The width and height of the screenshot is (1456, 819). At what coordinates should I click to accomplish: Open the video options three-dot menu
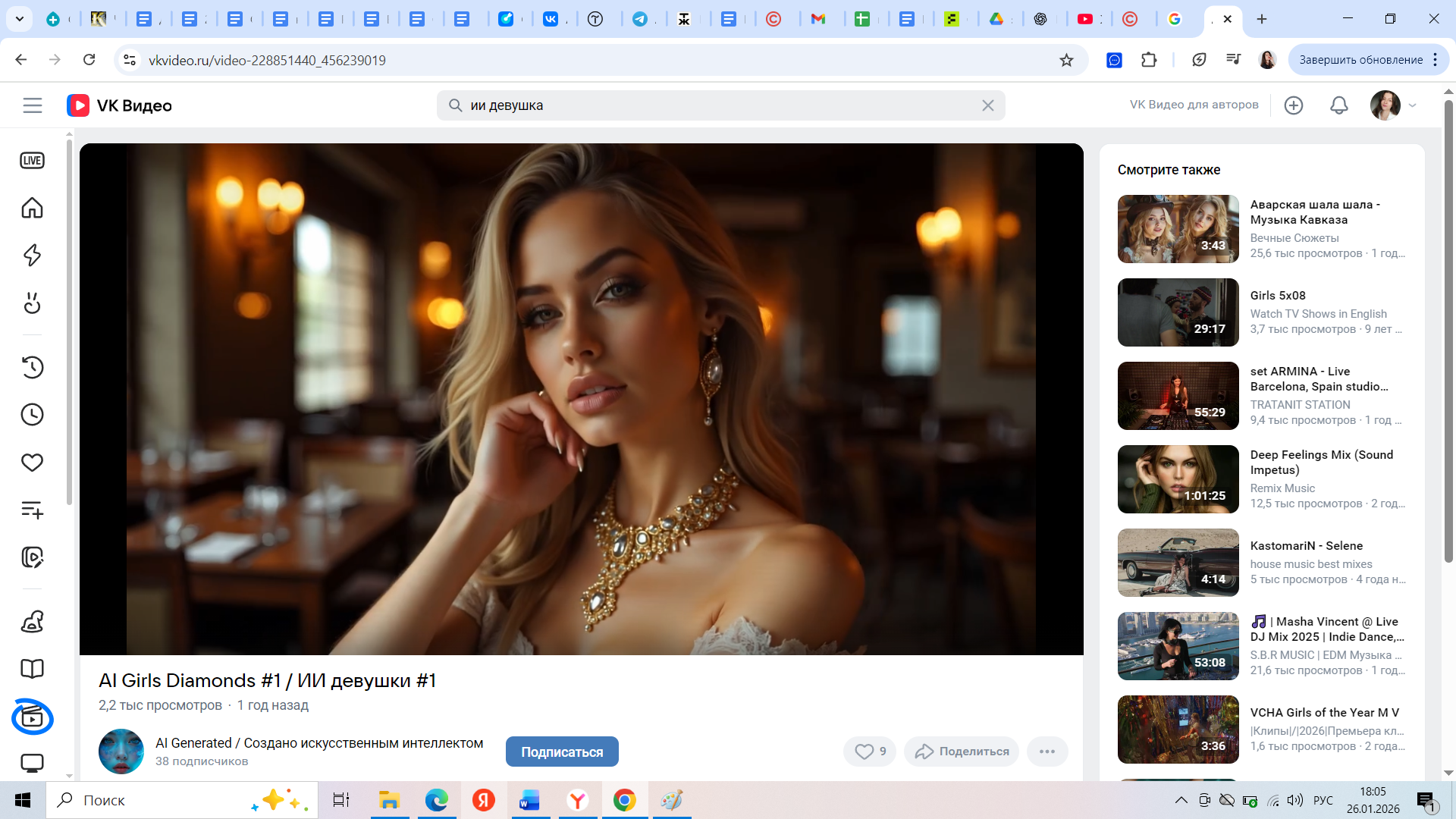pyautogui.click(x=1048, y=751)
